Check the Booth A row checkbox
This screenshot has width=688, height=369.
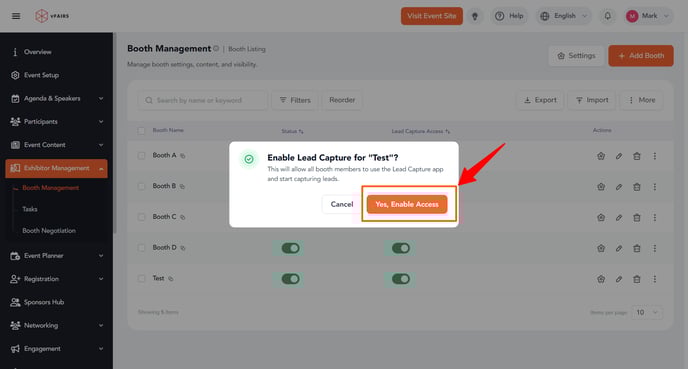141,156
